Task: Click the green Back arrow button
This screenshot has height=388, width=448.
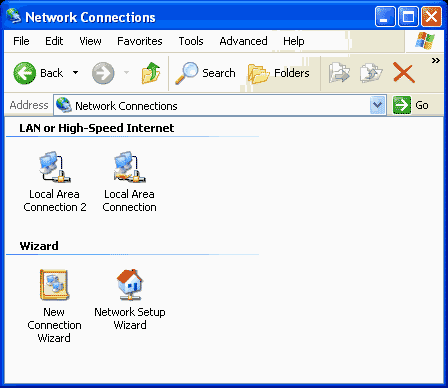Action: click(x=25, y=73)
